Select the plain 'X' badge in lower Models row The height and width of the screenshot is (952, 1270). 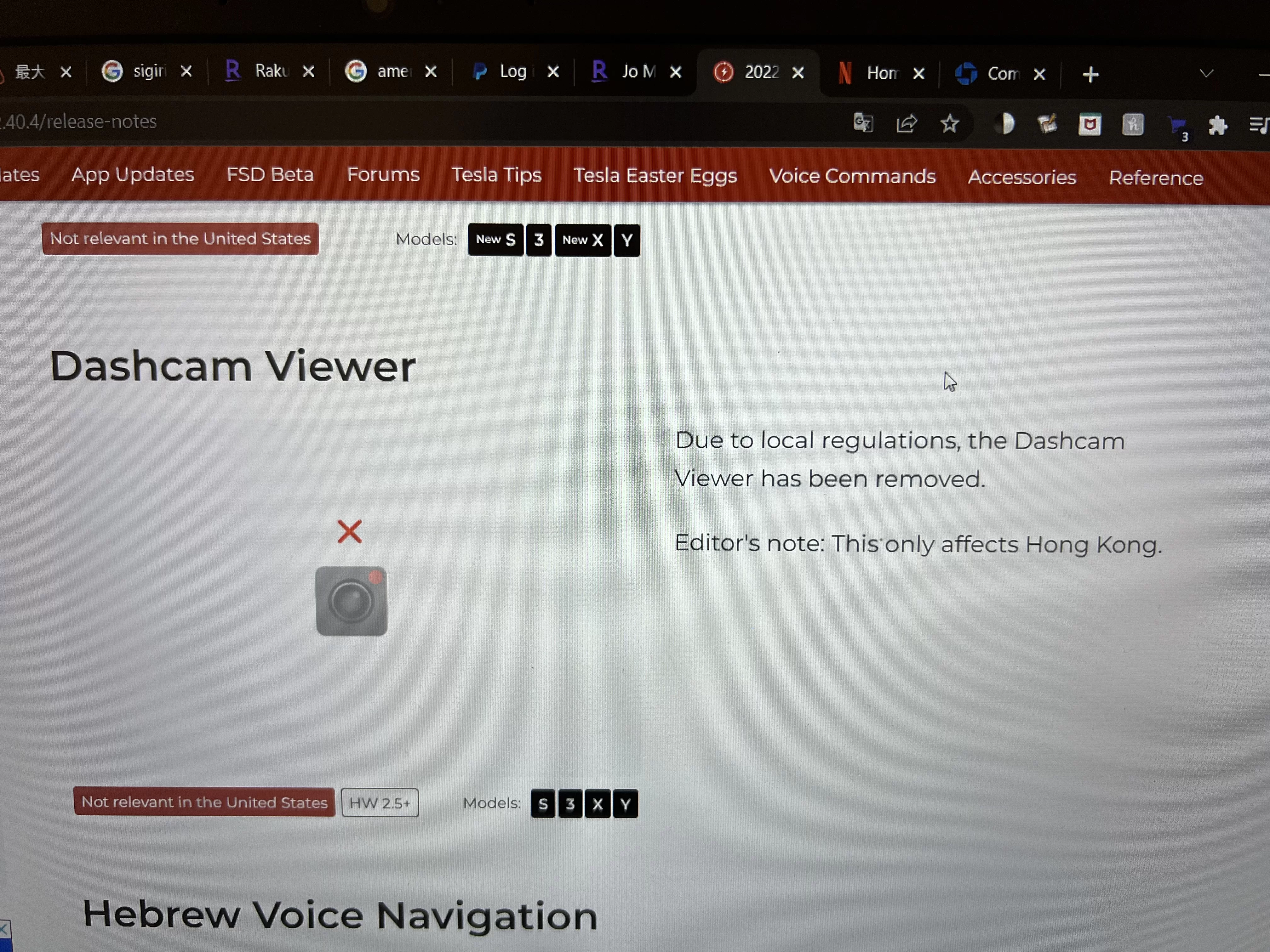pos(598,804)
